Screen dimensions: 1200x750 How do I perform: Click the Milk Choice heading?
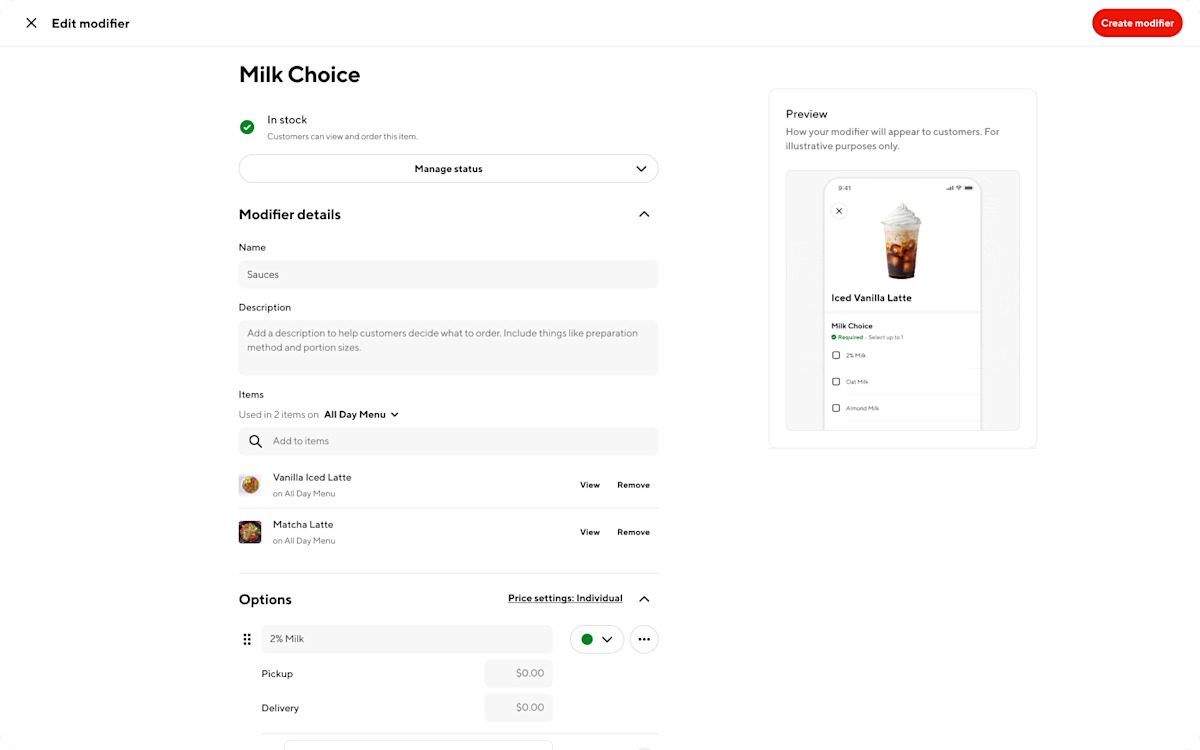pos(299,74)
